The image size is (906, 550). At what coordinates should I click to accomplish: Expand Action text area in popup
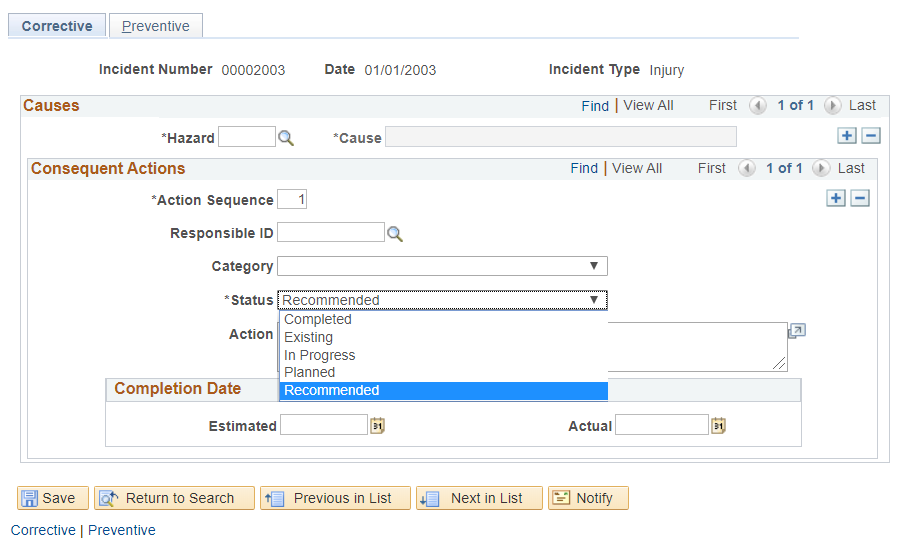click(797, 331)
